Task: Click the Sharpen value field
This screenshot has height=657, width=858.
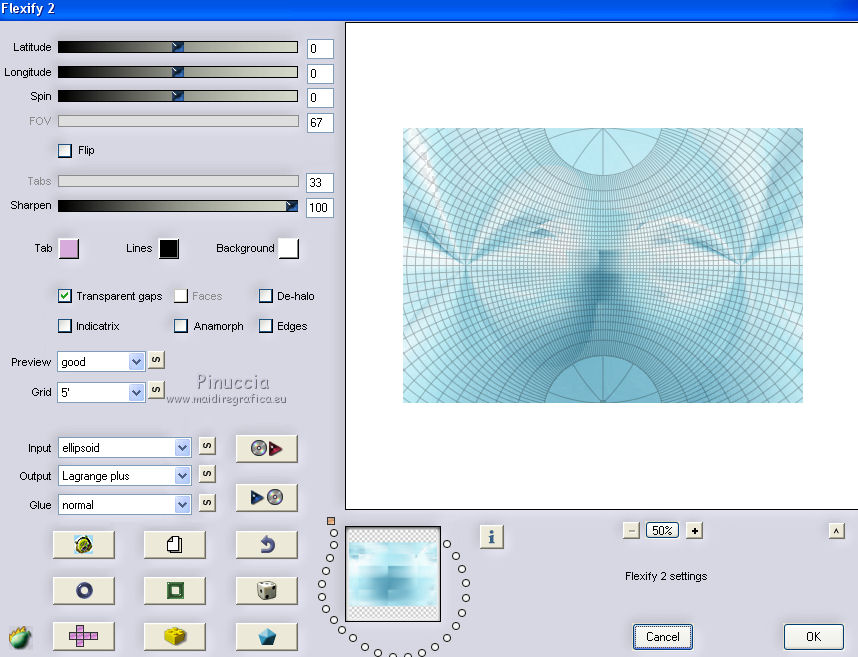Action: [320, 208]
